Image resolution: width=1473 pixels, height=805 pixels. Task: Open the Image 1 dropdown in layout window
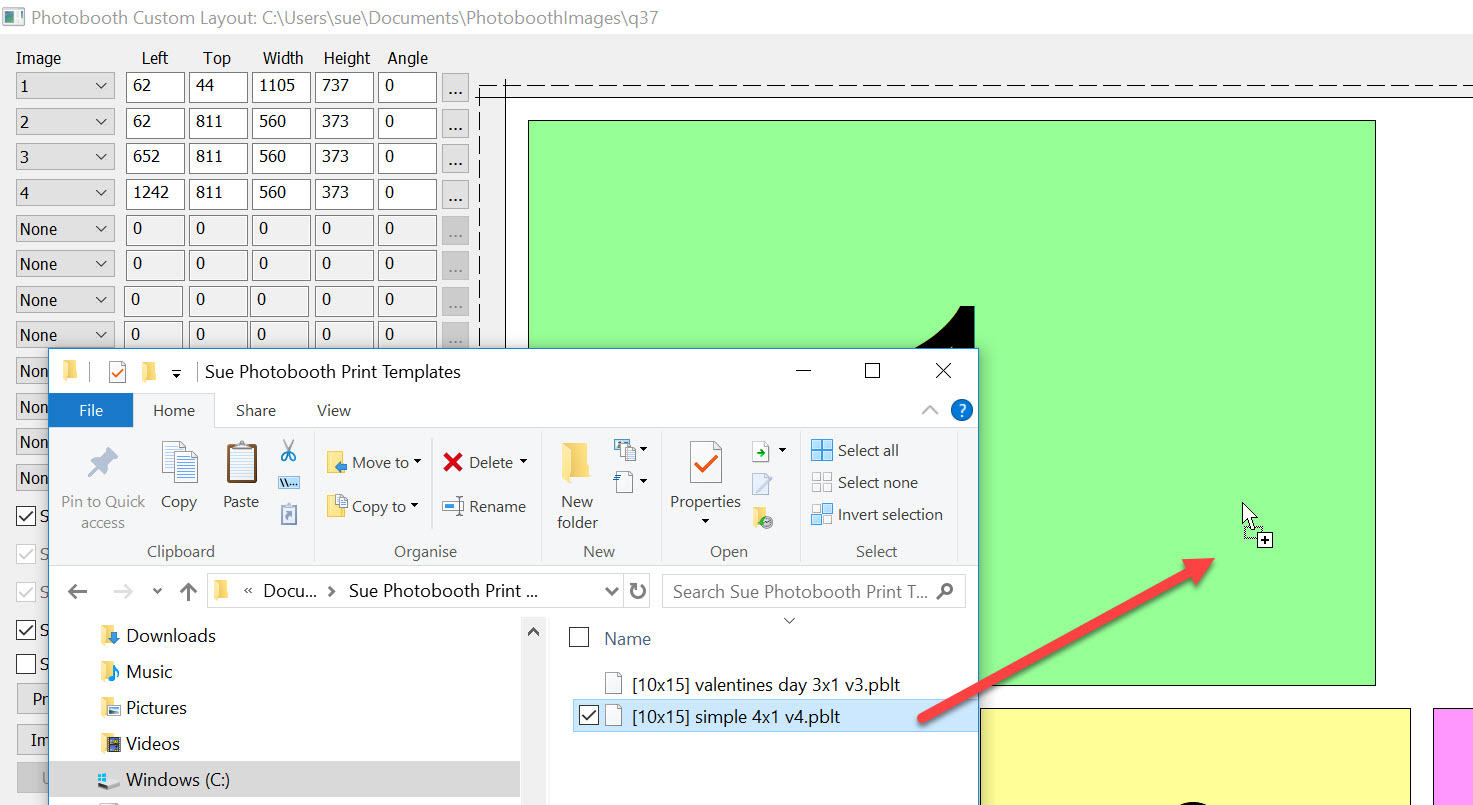click(65, 86)
